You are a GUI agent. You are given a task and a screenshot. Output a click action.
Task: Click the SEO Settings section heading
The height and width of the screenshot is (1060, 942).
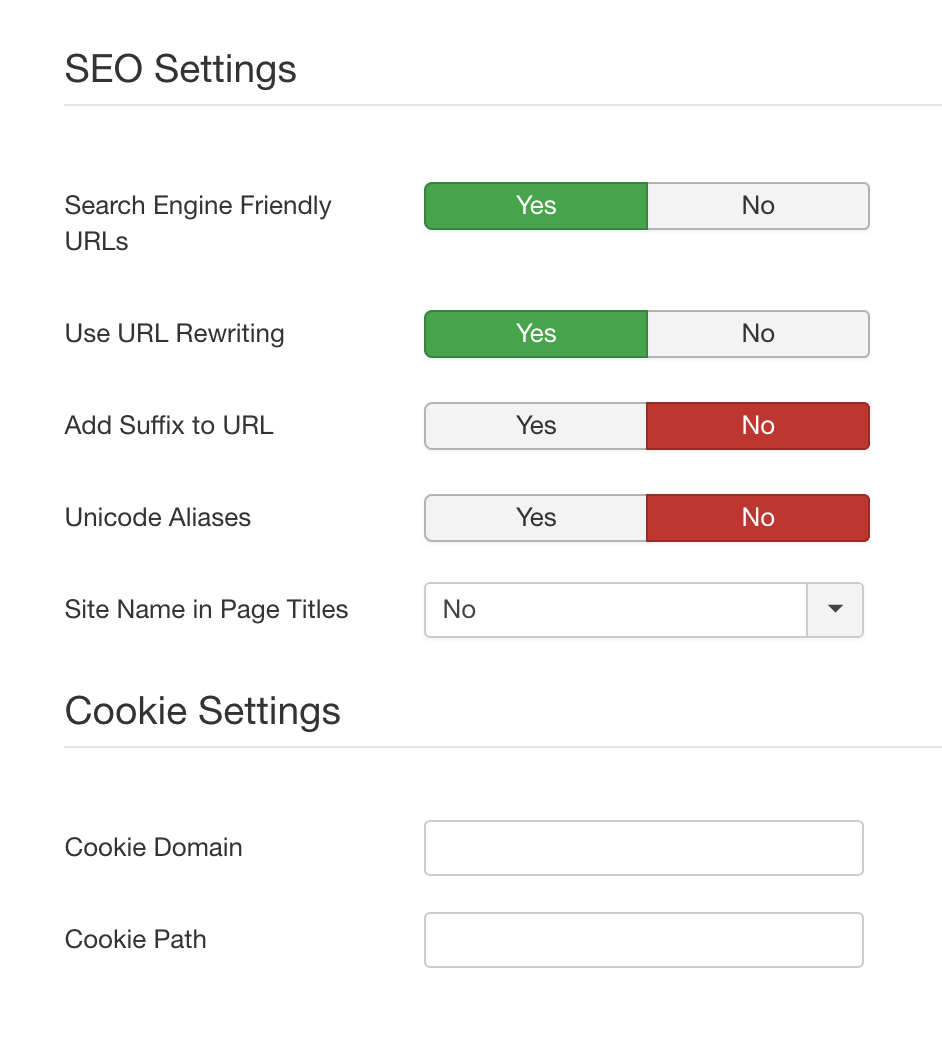[x=181, y=70]
